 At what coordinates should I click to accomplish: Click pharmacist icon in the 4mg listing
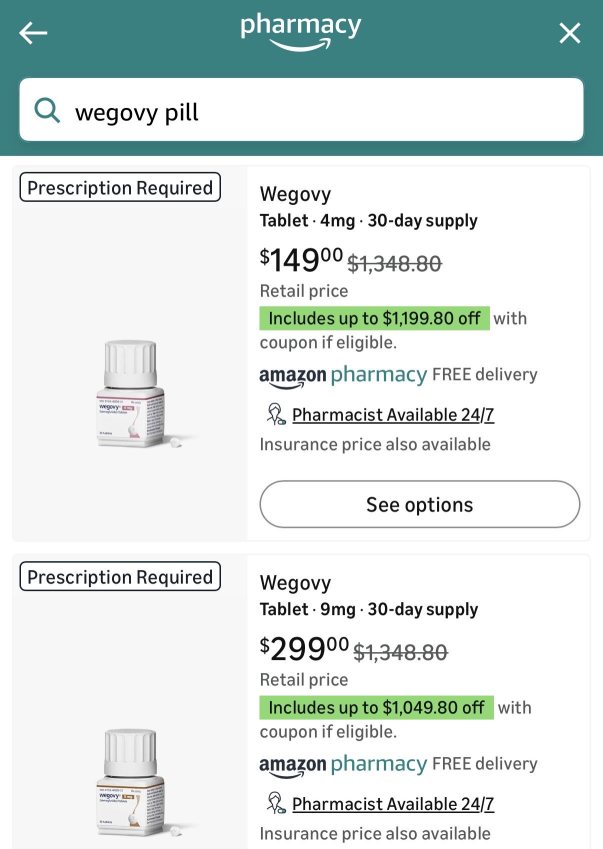(x=276, y=414)
